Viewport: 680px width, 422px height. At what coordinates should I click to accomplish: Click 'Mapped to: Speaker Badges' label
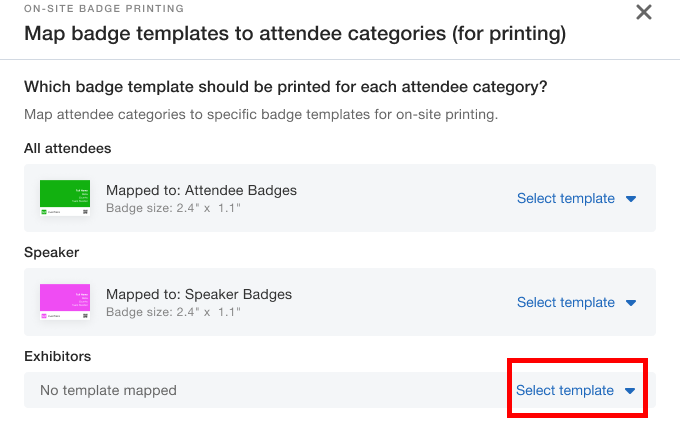coord(199,294)
